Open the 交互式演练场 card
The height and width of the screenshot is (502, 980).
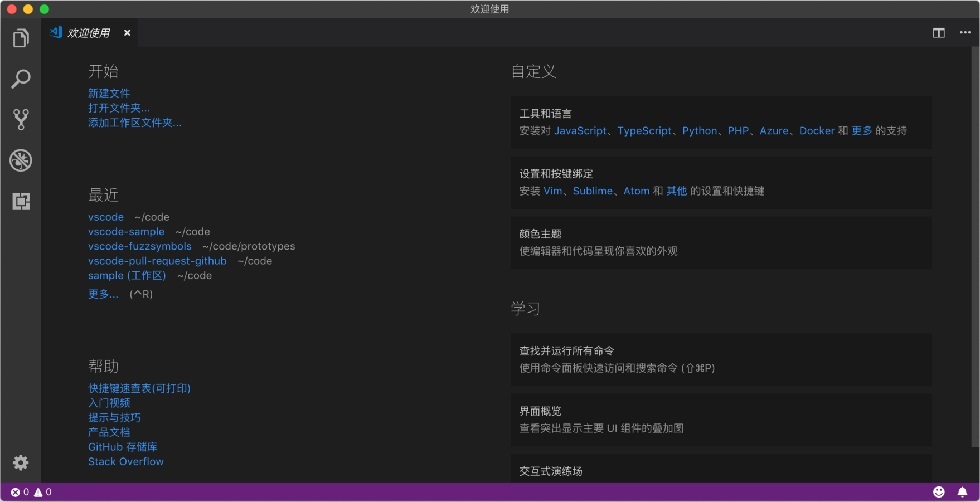point(721,468)
